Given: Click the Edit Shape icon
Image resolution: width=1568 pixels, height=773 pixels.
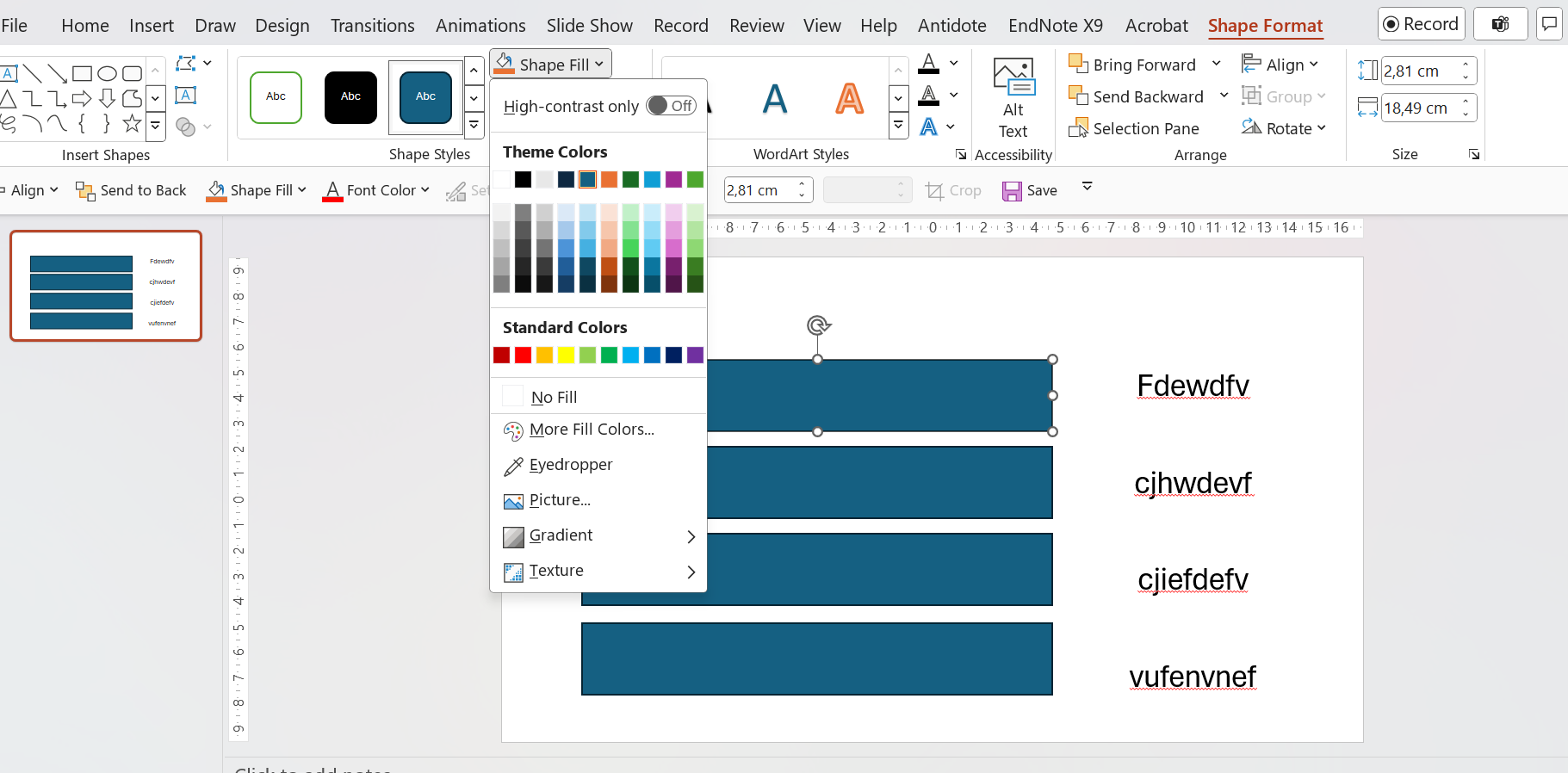Looking at the screenshot, I should click(x=185, y=64).
